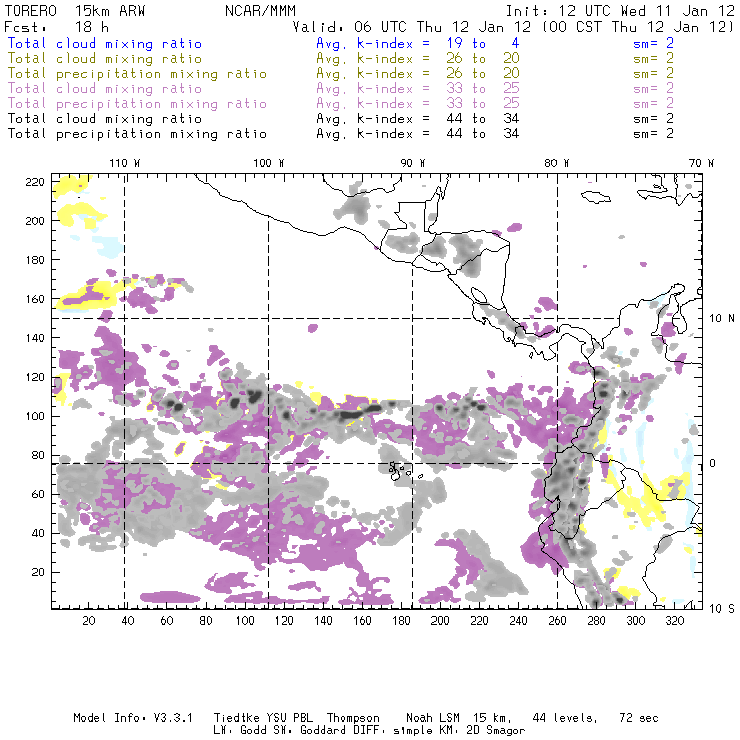Select the "Tiedtke" scheme label in footer

tap(236, 718)
